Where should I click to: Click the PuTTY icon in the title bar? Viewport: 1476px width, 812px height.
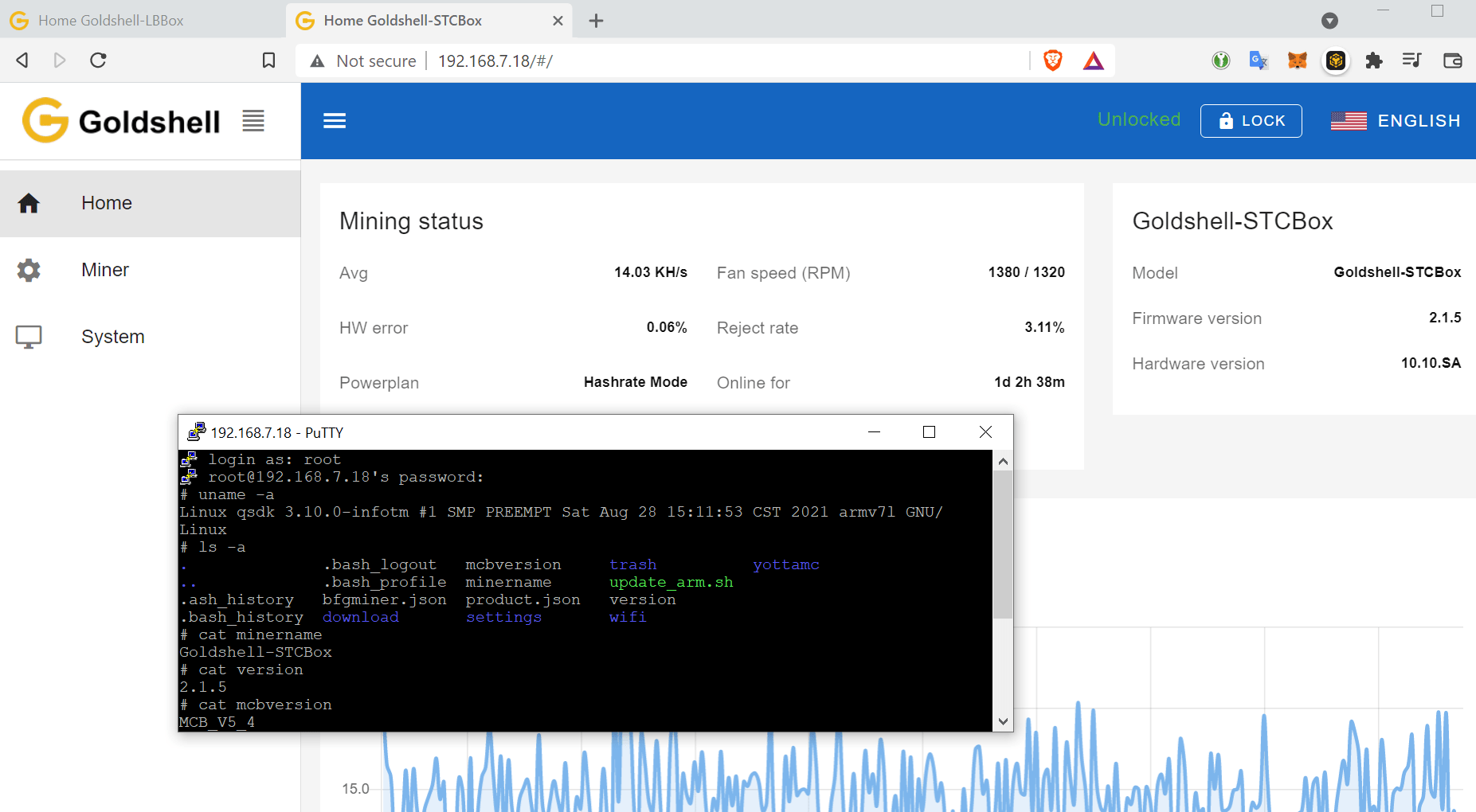point(196,432)
